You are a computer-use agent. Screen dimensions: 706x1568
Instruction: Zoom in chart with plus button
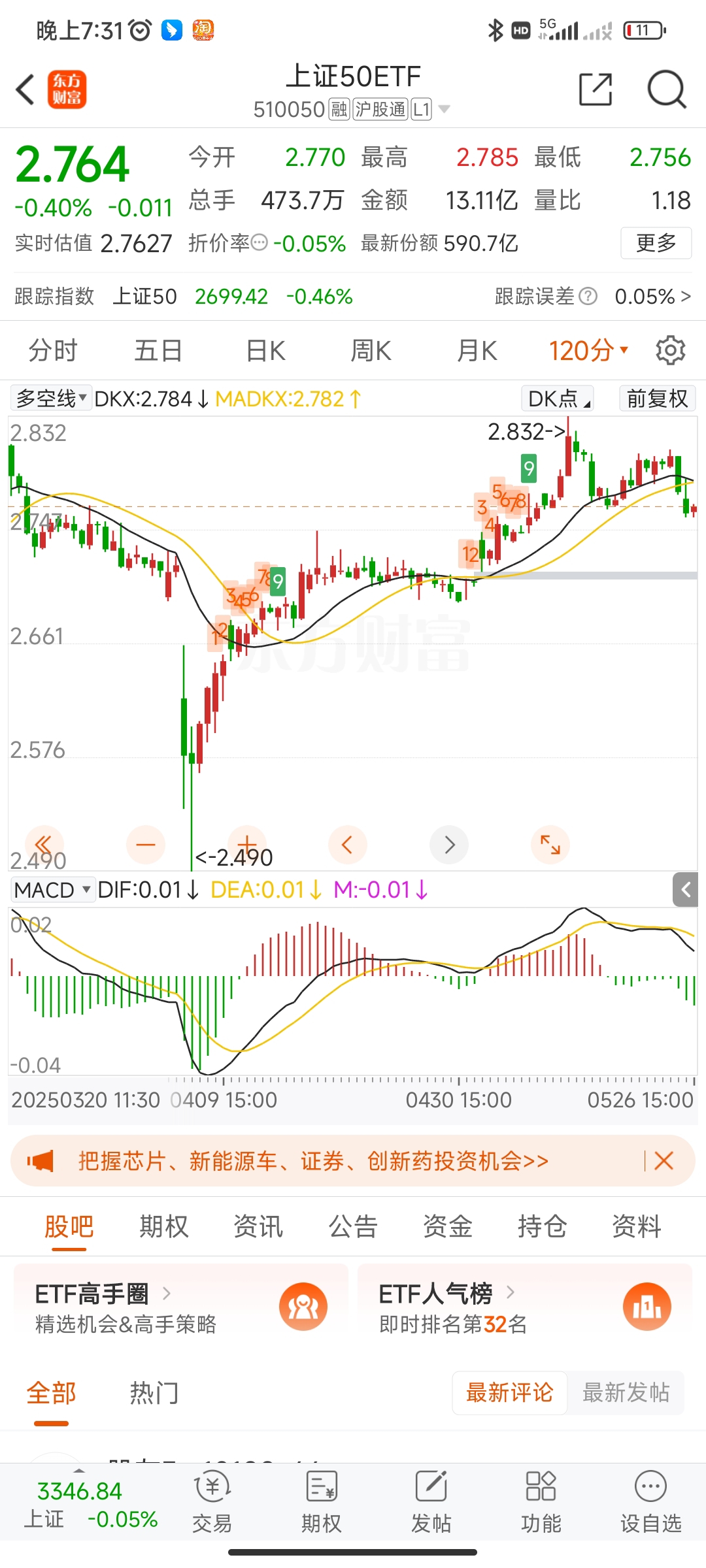247,845
